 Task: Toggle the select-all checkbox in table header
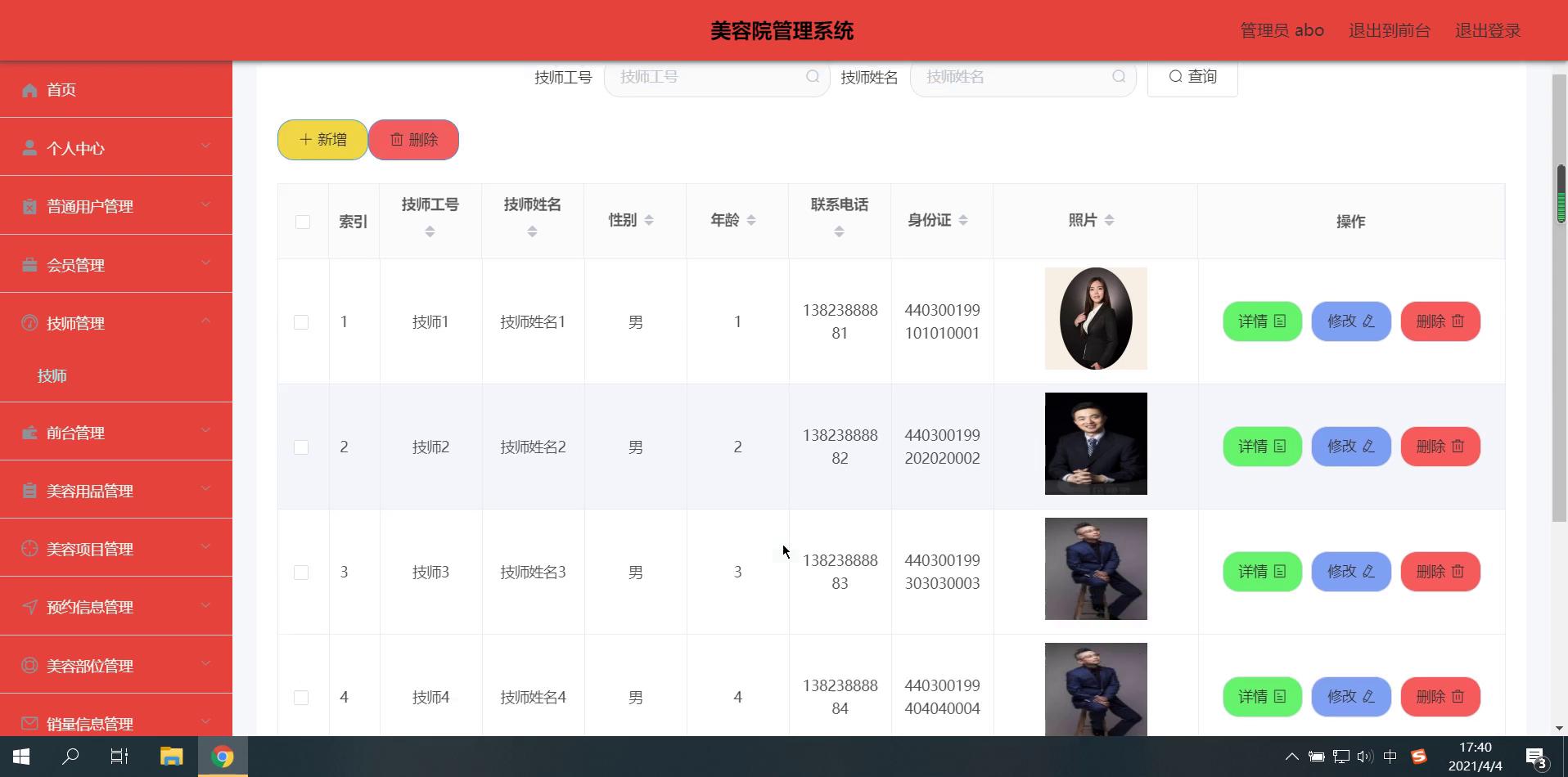point(303,222)
